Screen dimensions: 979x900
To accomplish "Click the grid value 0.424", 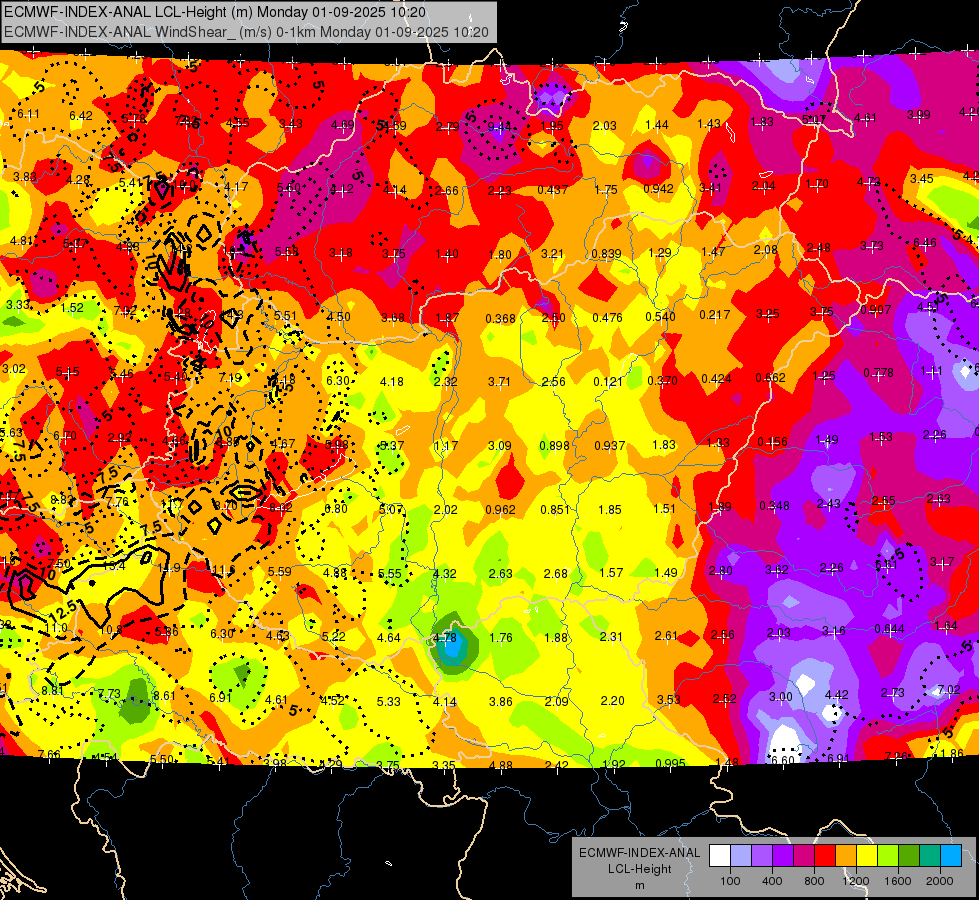I will pos(716,379).
